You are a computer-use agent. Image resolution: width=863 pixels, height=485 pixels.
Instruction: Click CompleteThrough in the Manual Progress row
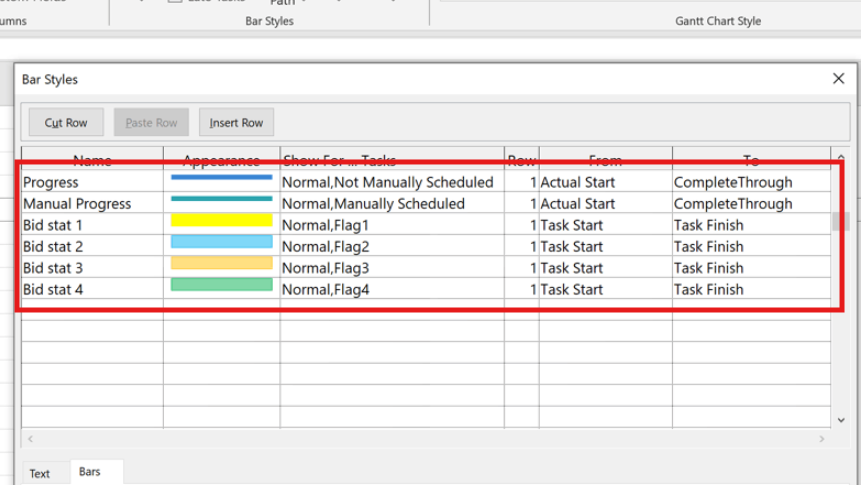point(751,203)
